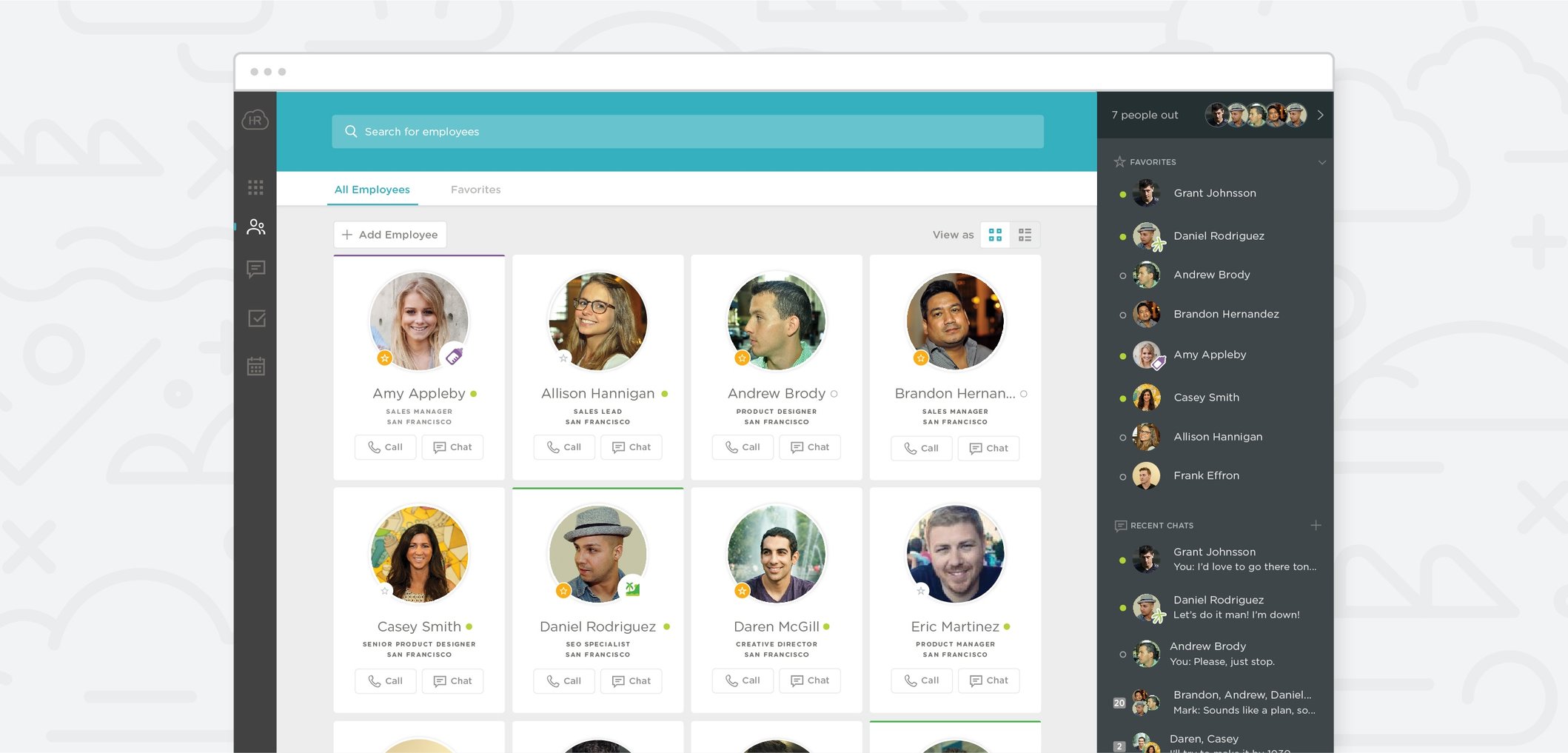Click the search magnifier in the search bar
Viewport: 1568px width, 753px height.
351,131
